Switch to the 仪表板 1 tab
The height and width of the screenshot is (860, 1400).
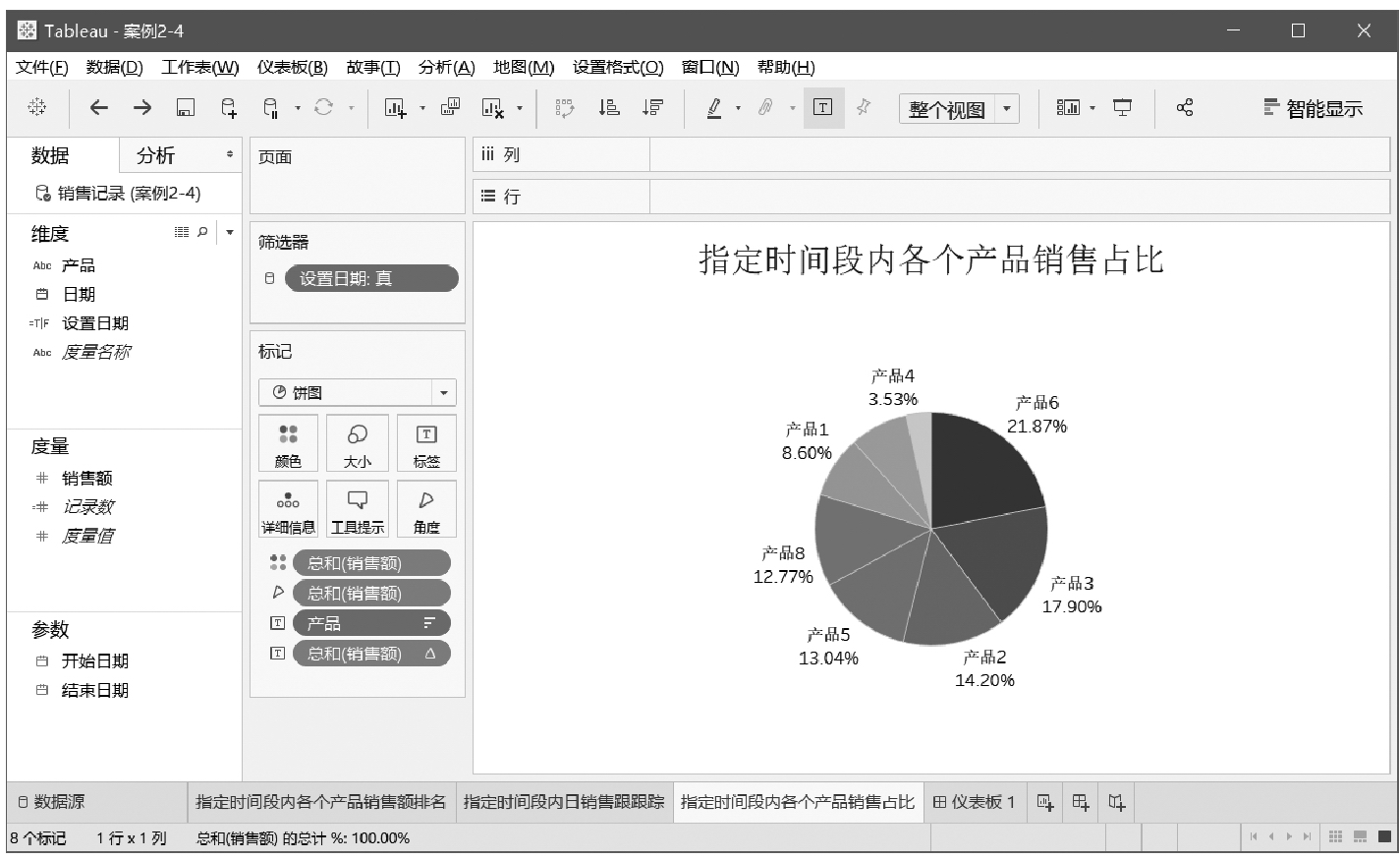click(974, 802)
